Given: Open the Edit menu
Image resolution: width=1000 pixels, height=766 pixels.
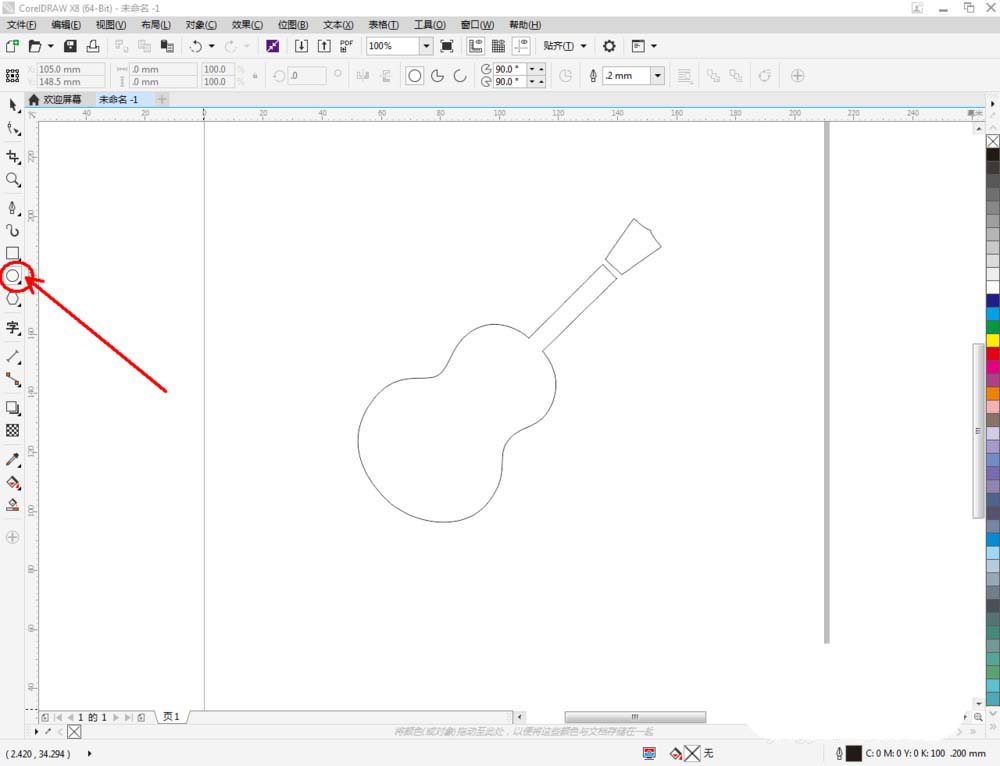Looking at the screenshot, I should coord(66,25).
